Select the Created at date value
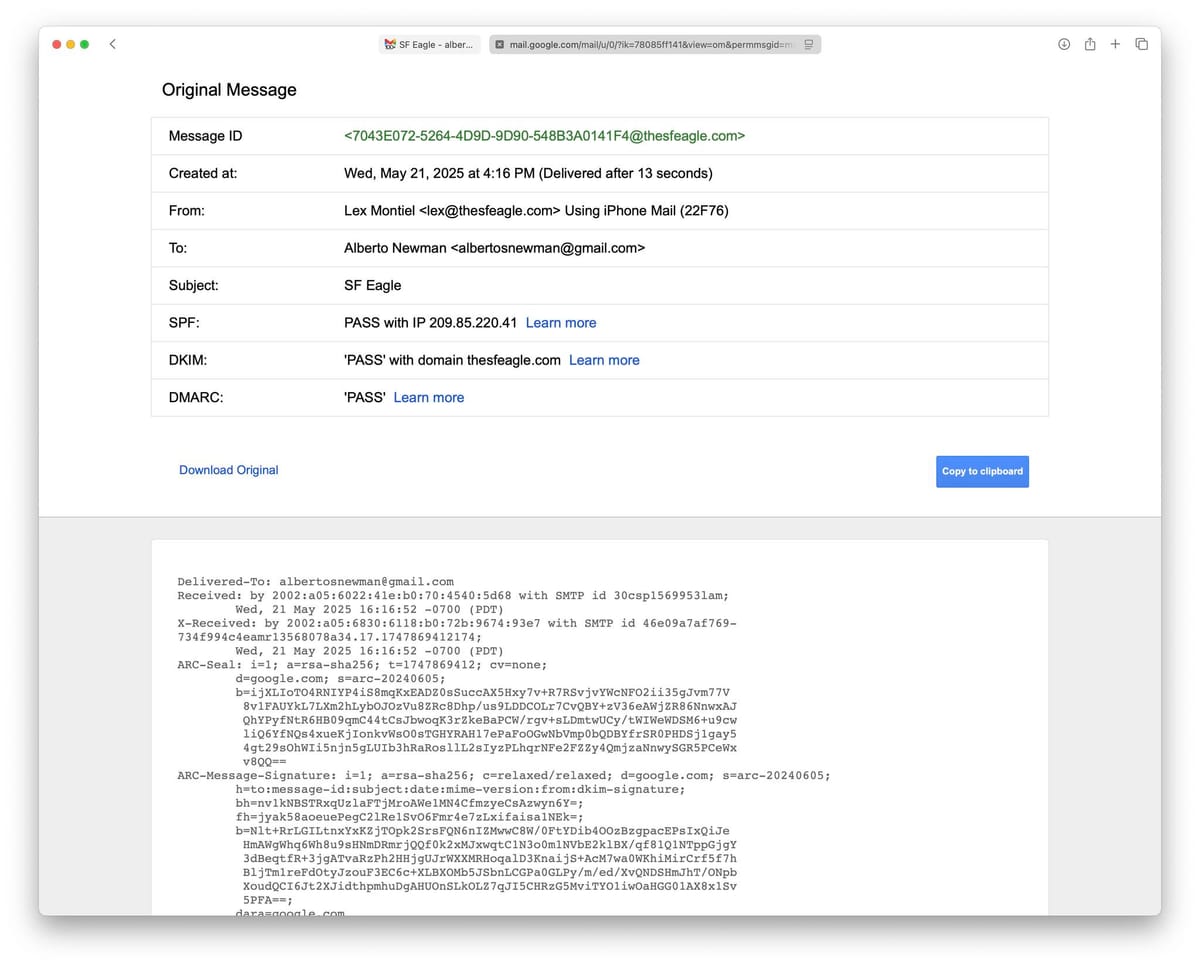This screenshot has width=1200, height=967. point(528,173)
